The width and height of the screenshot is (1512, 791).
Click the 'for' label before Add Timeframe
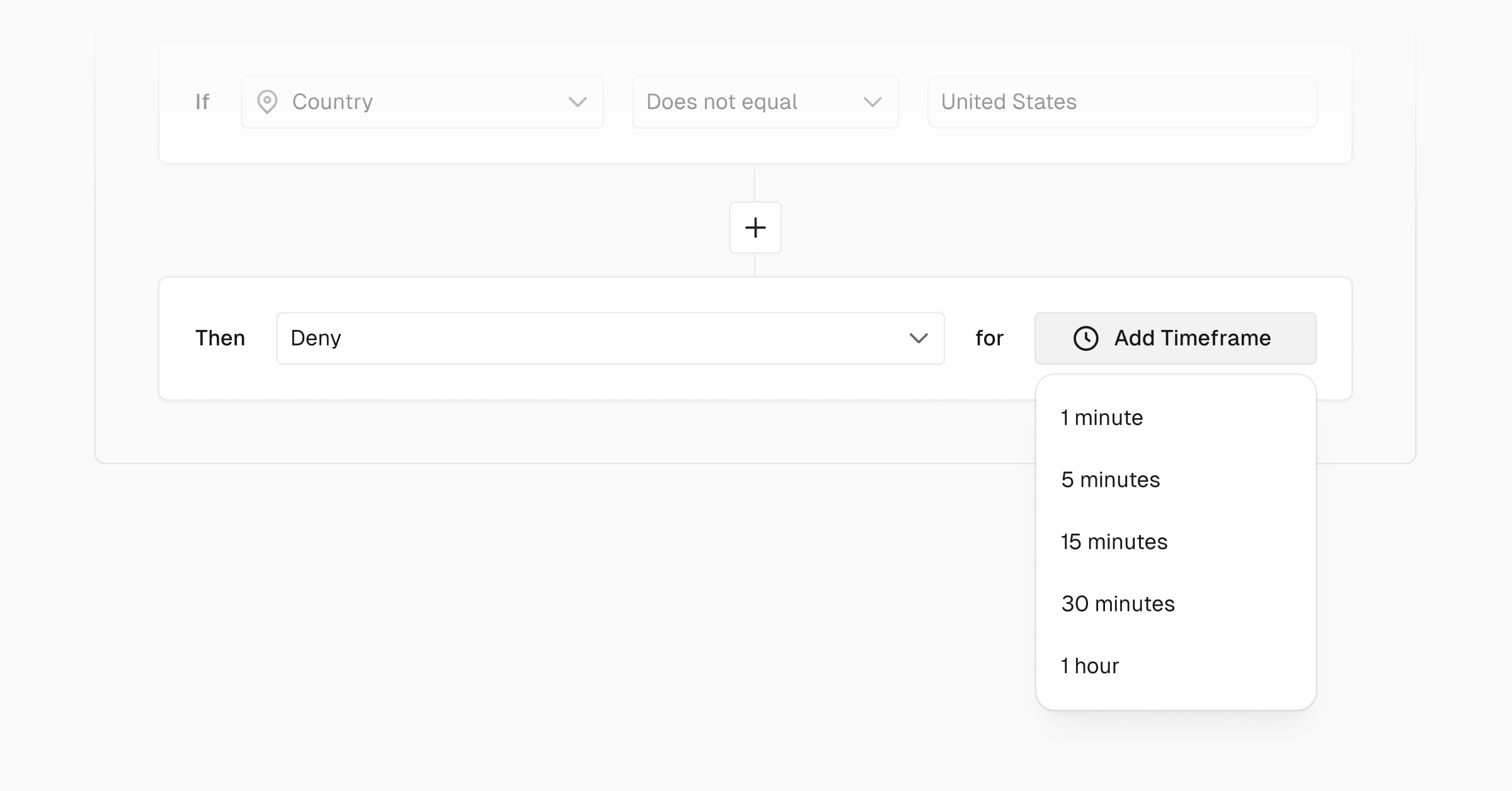pos(989,338)
